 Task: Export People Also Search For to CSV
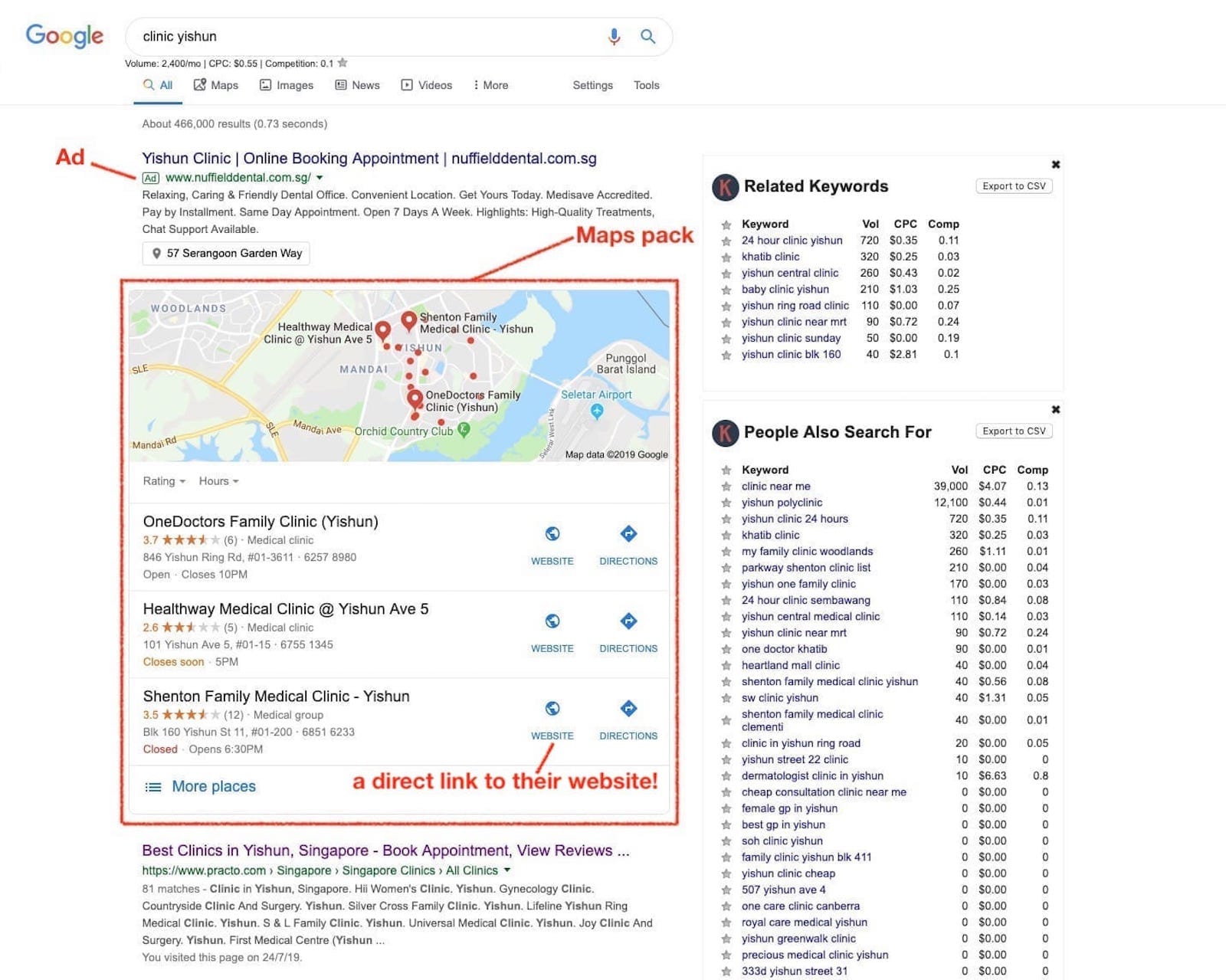(1014, 431)
